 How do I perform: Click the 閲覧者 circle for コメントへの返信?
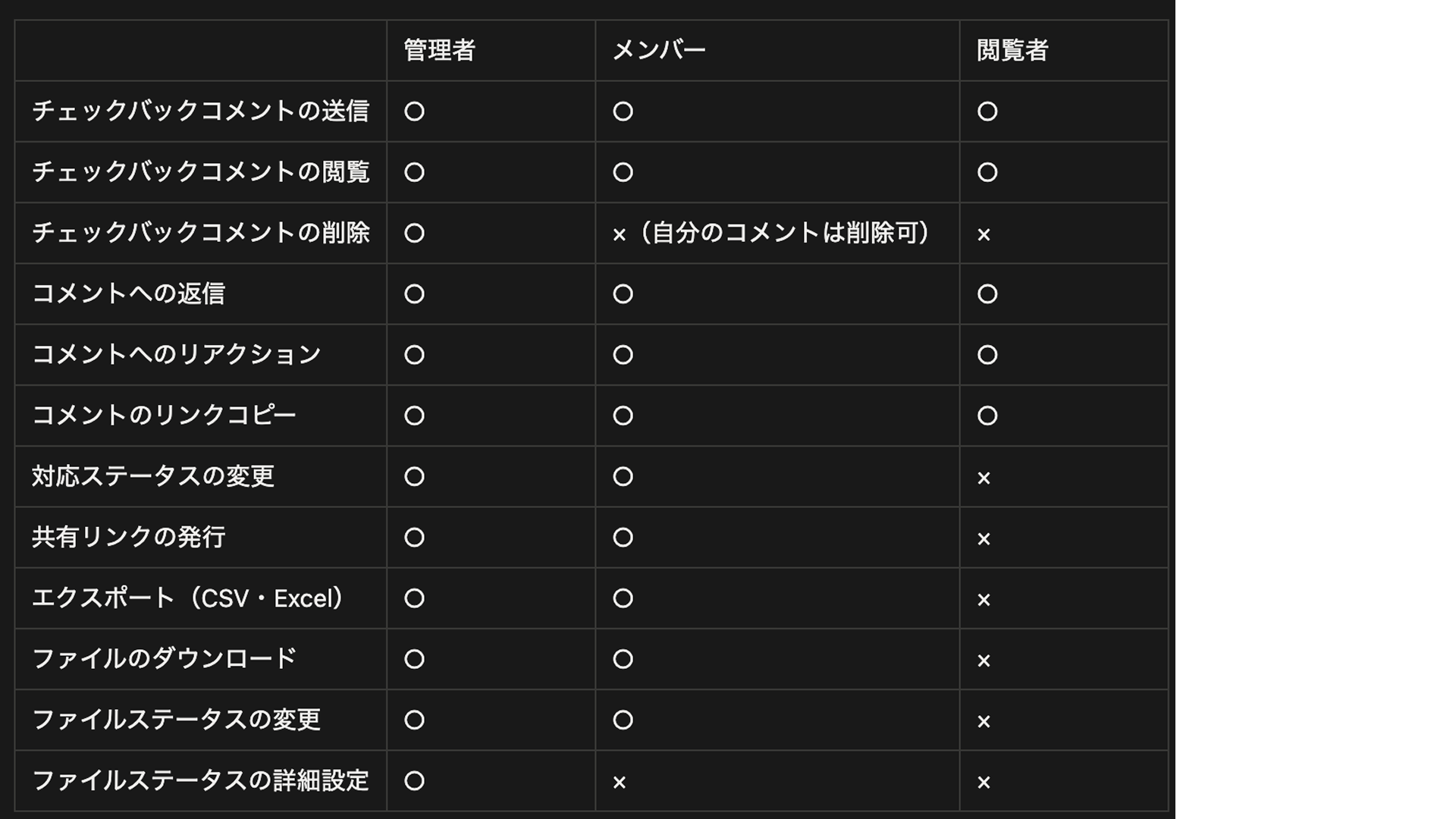[987, 293]
